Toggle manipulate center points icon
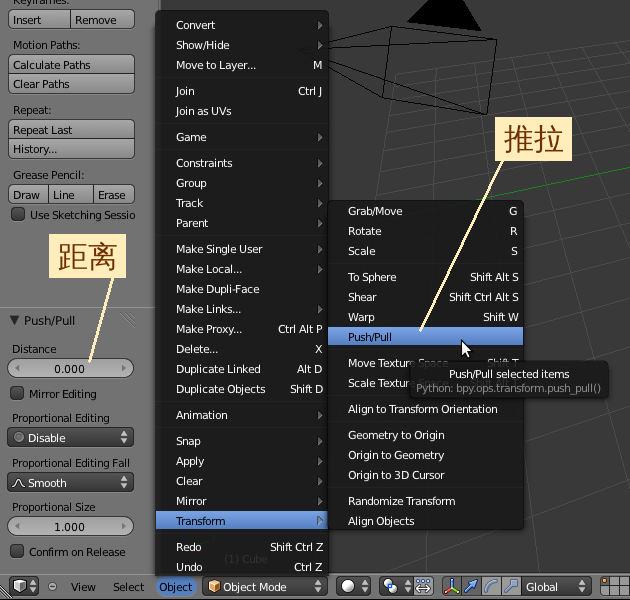The height and width of the screenshot is (600, 630). (423, 587)
